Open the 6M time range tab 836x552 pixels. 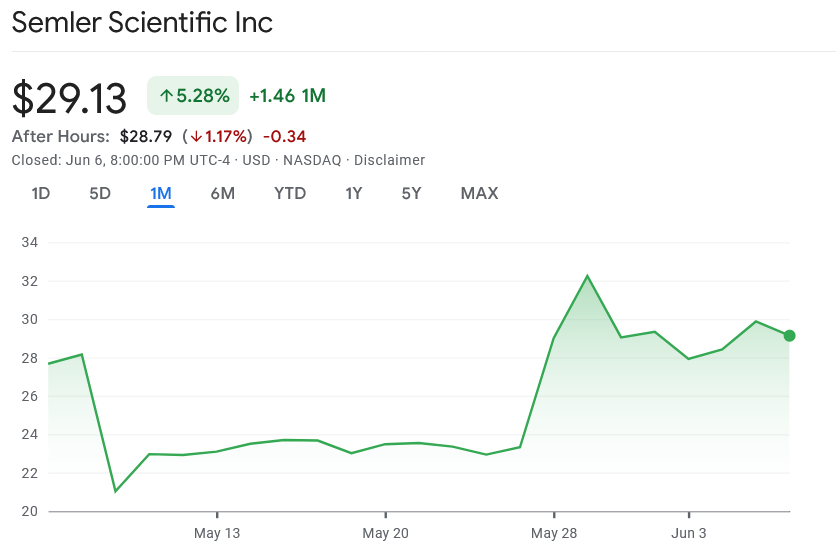click(x=222, y=193)
